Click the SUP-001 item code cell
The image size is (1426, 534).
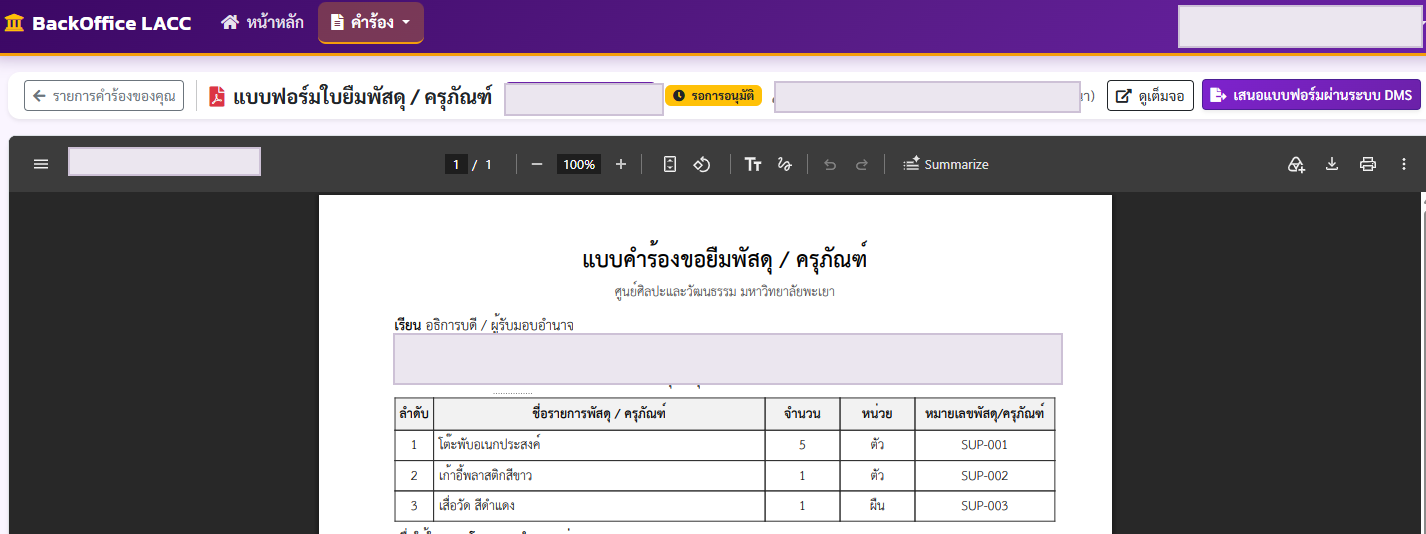pyautogui.click(x=984, y=445)
